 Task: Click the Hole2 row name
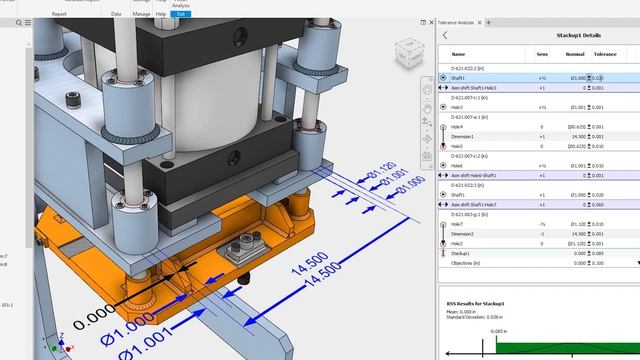(457, 244)
